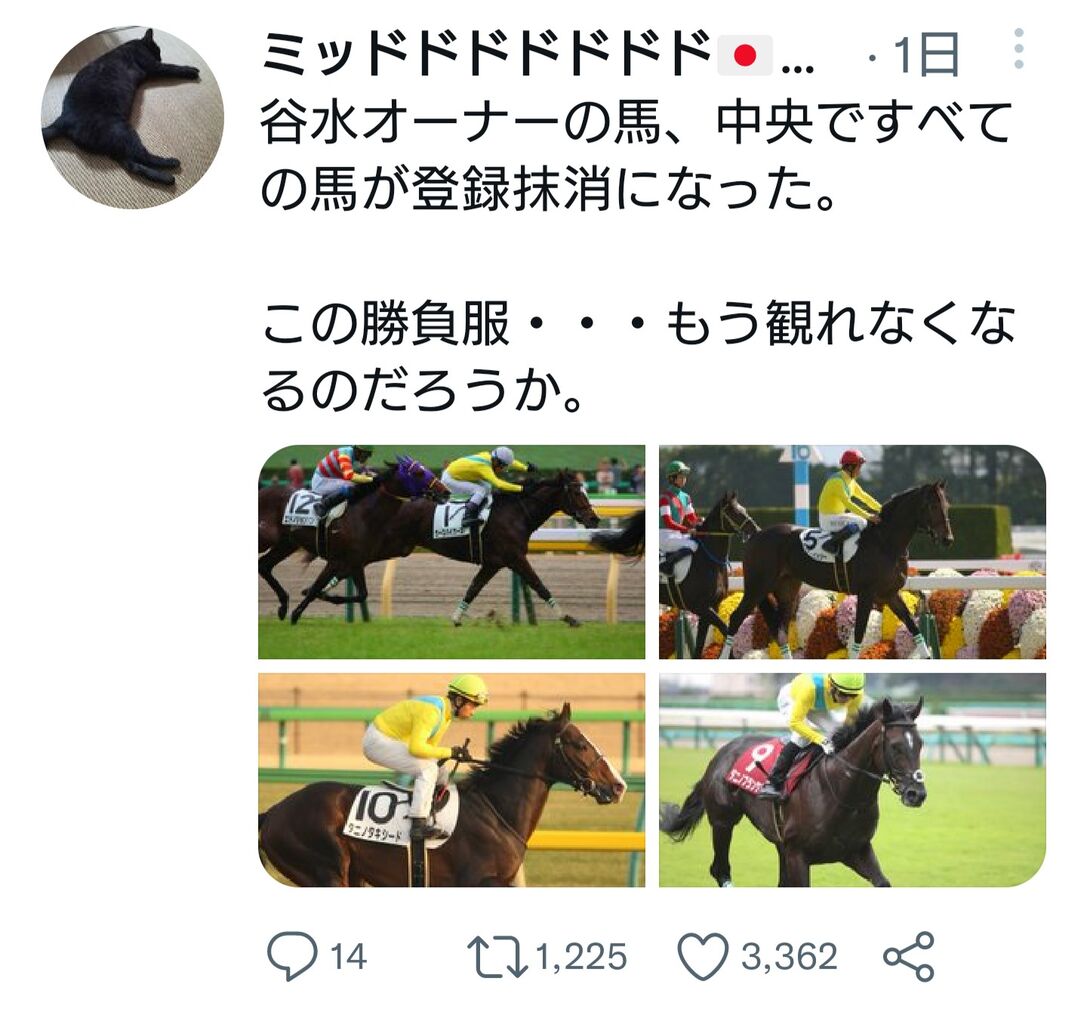Open the three-dot more options menu

coord(1018,49)
